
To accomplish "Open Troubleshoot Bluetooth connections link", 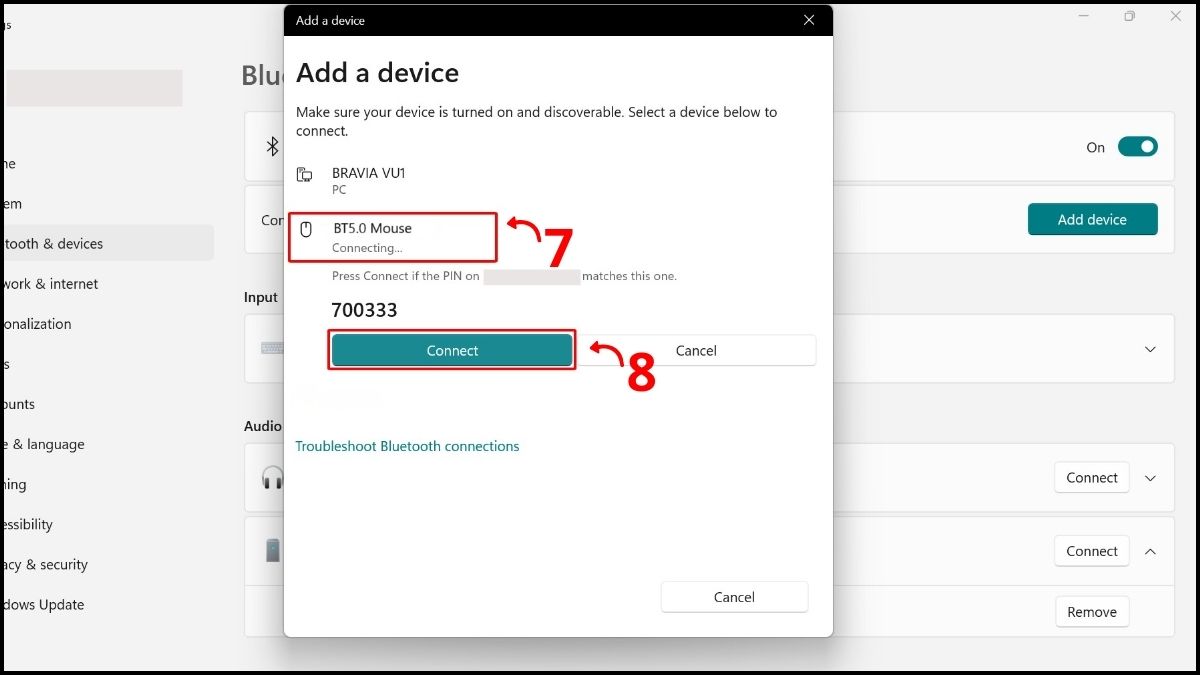I will pos(407,446).
